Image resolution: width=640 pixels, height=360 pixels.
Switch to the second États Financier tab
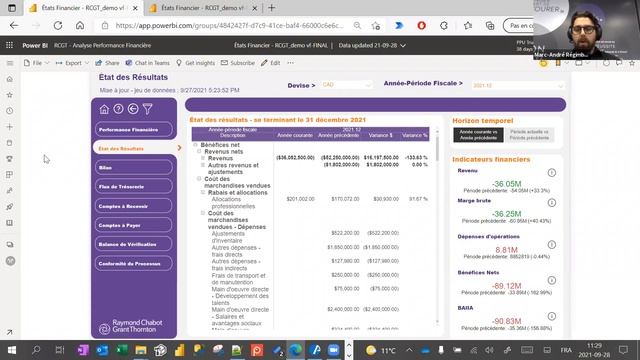coord(202,8)
